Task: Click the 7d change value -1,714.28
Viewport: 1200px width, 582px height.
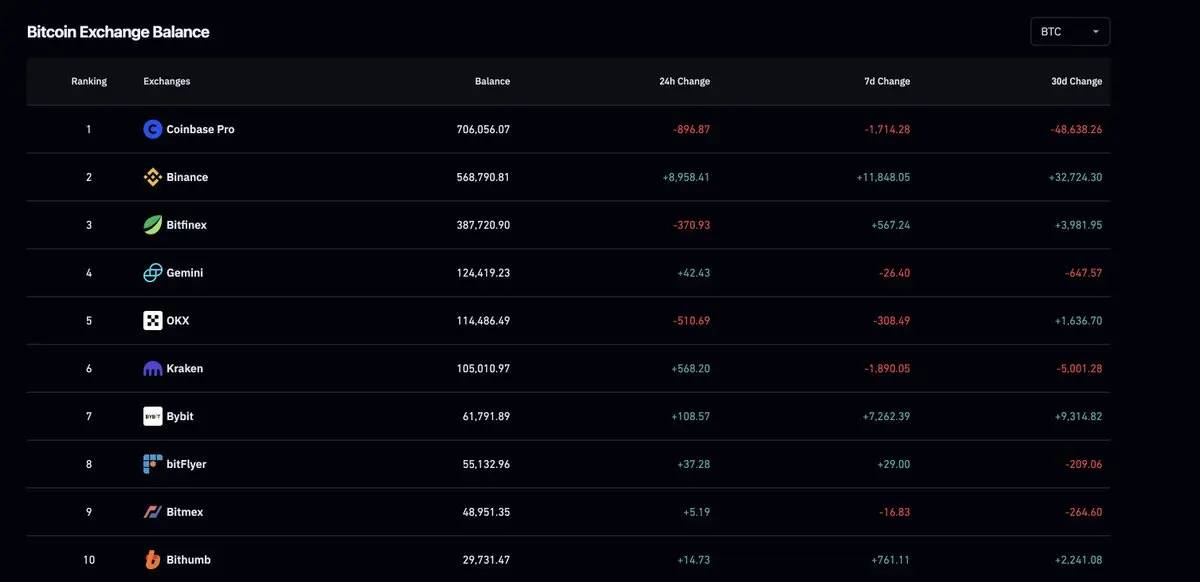Action: coord(888,129)
